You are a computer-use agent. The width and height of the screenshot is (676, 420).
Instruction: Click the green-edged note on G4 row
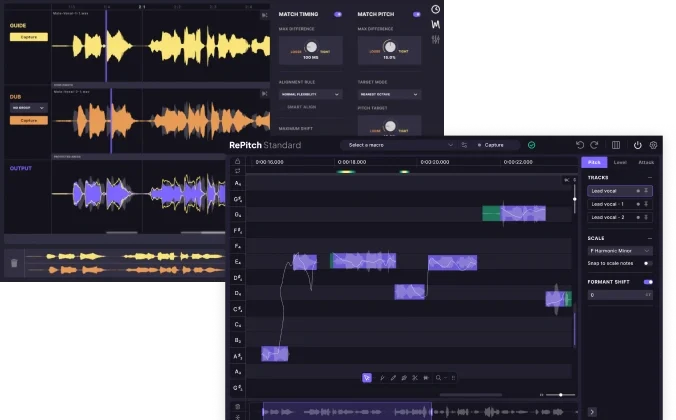tap(514, 213)
